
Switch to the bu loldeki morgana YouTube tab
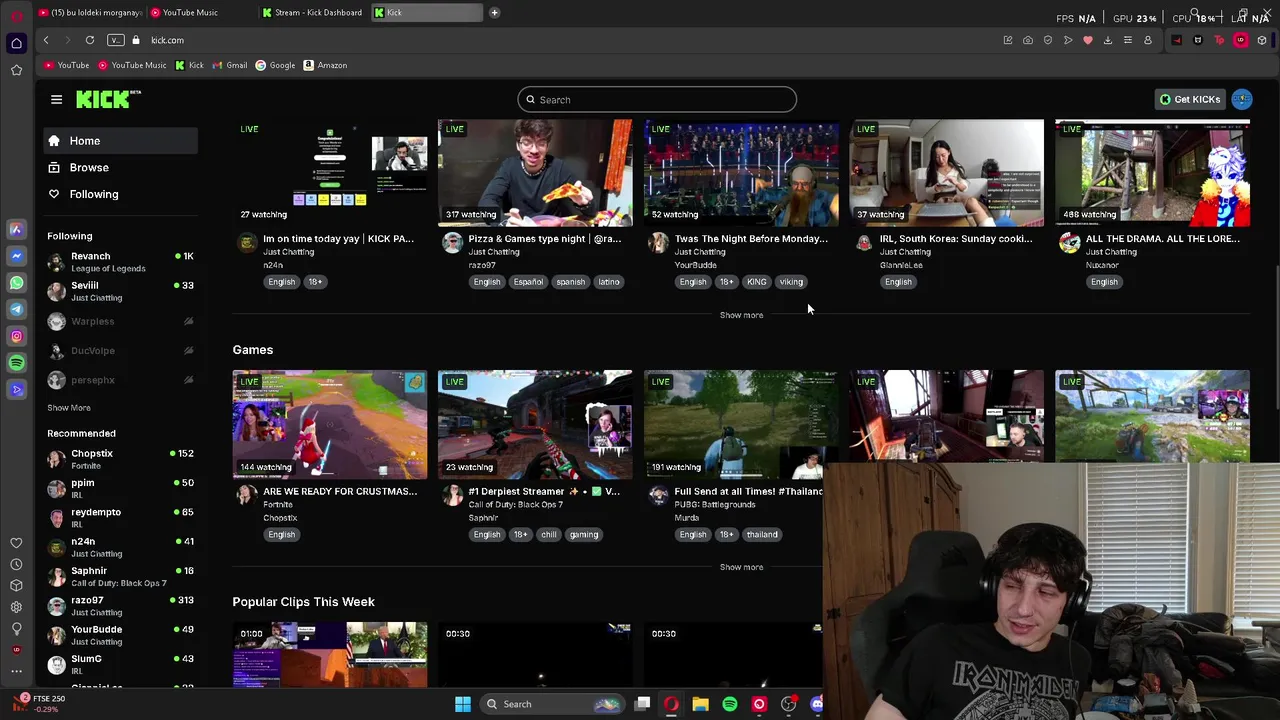90,13
